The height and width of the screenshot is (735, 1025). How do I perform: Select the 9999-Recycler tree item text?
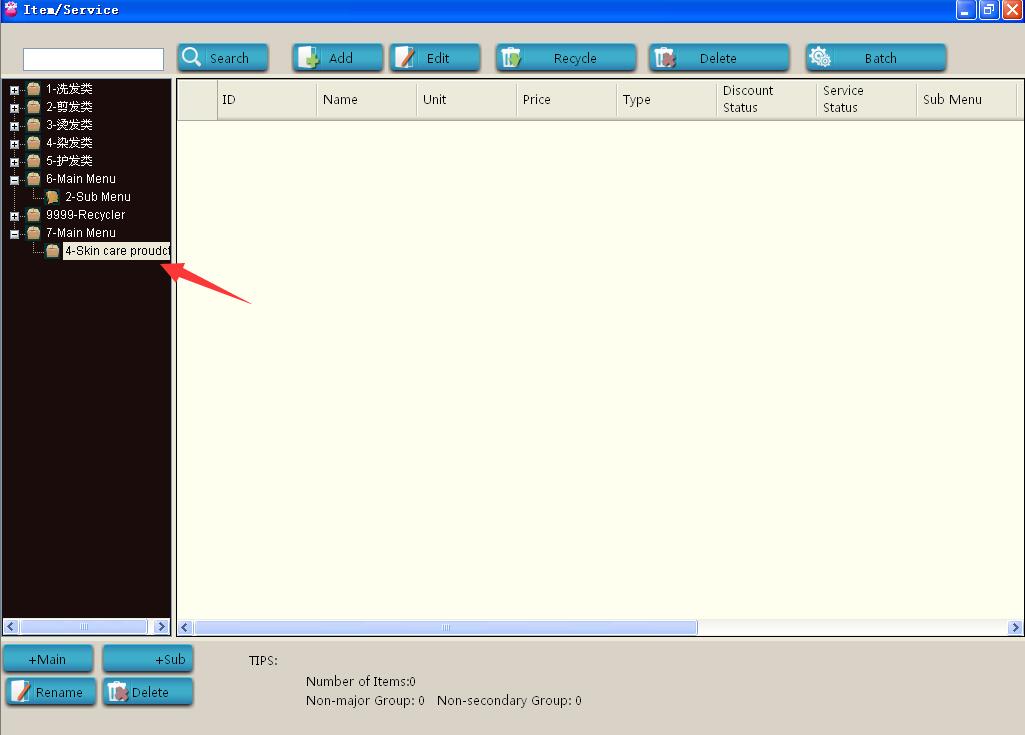pos(86,214)
